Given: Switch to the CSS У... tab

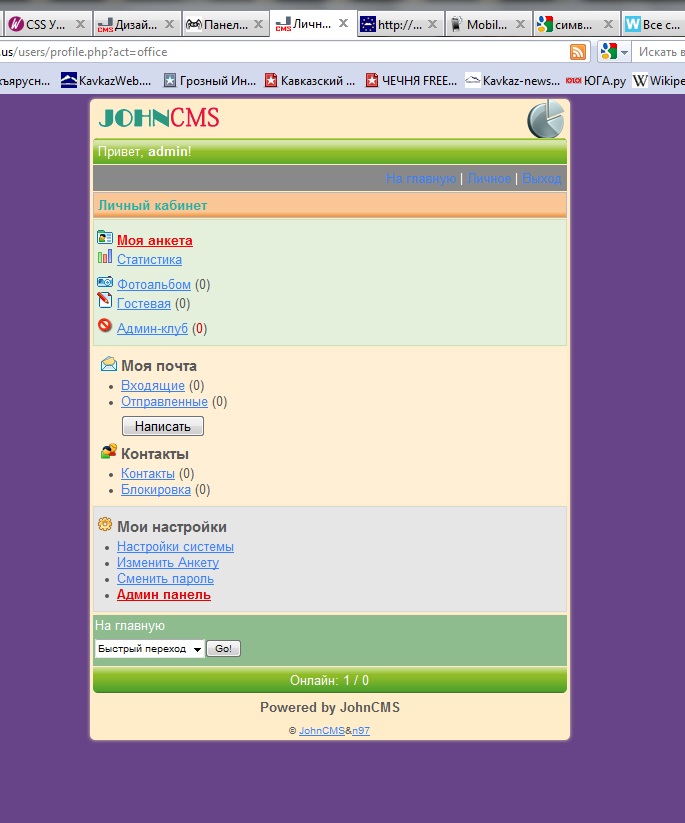Looking at the screenshot, I should coord(46,25).
